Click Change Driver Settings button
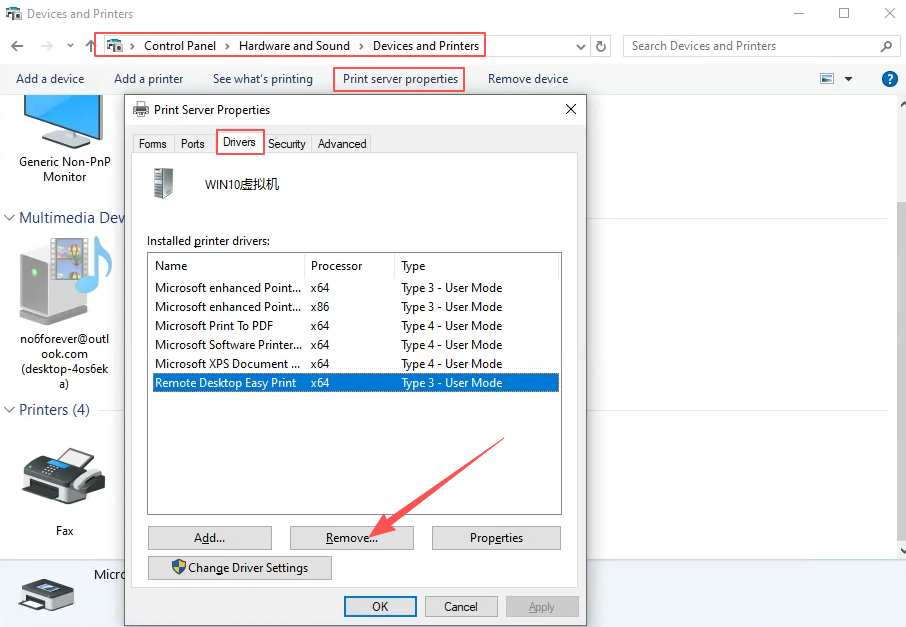This screenshot has width=906, height=627. tap(240, 568)
